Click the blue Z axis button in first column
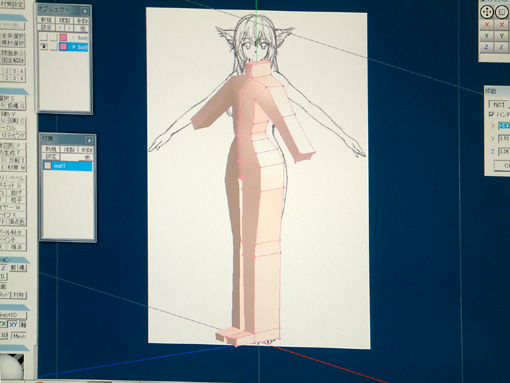 [487, 47]
